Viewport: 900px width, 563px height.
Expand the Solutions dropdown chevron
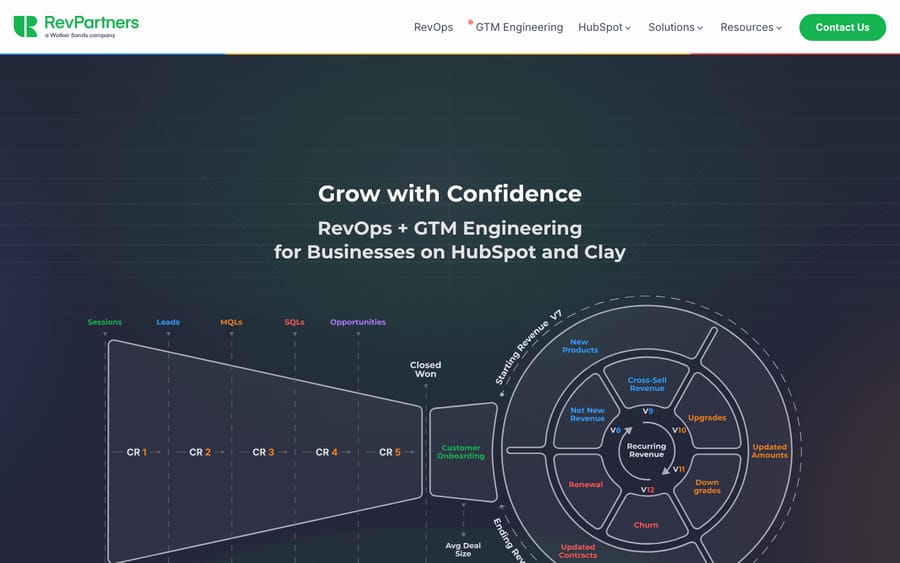coord(700,28)
